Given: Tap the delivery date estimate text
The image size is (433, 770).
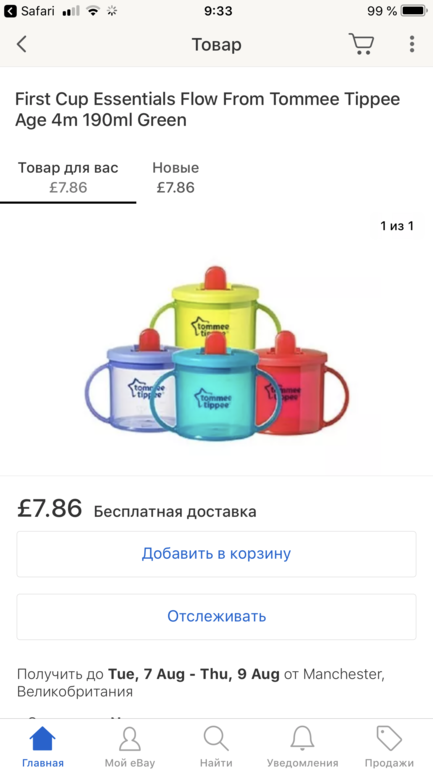Looking at the screenshot, I should pyautogui.click(x=201, y=683).
